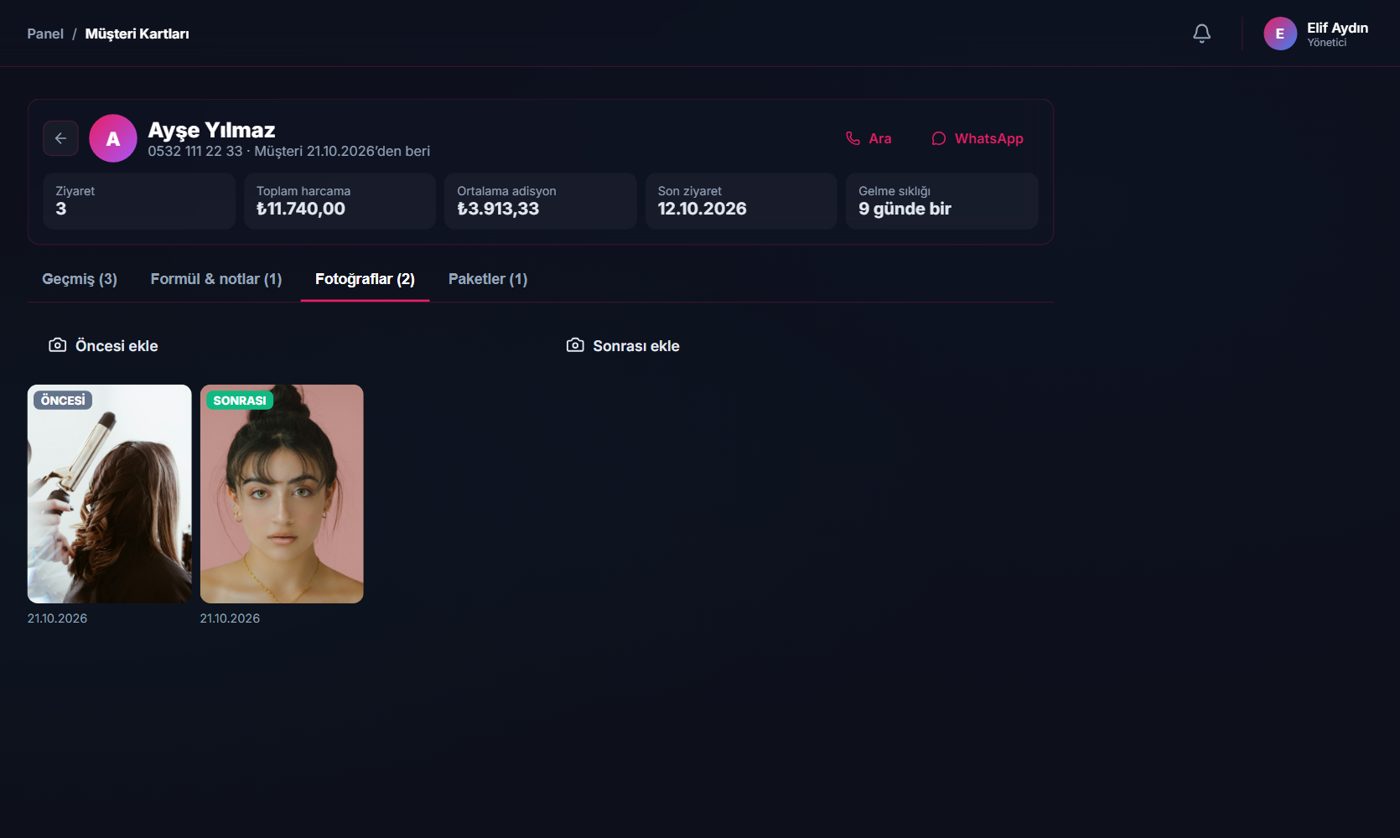Click the date under the SONRASI photo
The height and width of the screenshot is (838, 1400).
click(x=230, y=618)
